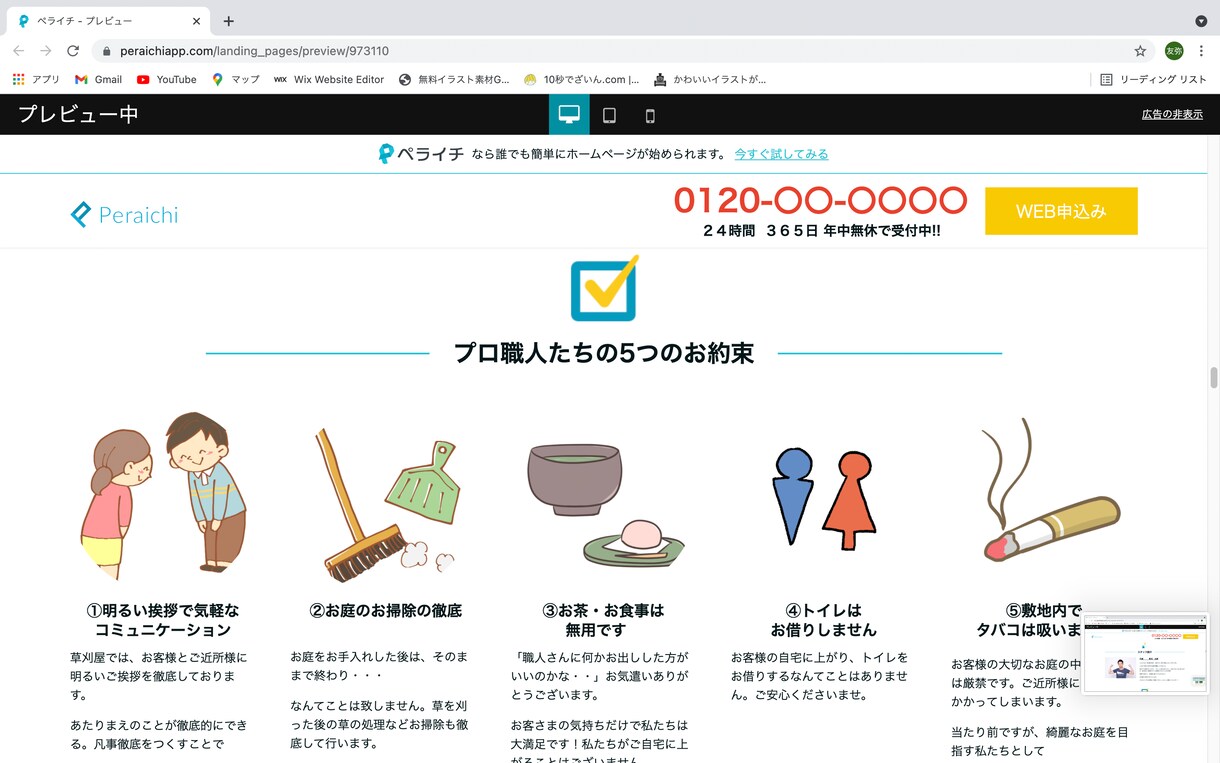This screenshot has height=763, width=1220.
Task: Click the site info lock icon
Action: (x=106, y=51)
